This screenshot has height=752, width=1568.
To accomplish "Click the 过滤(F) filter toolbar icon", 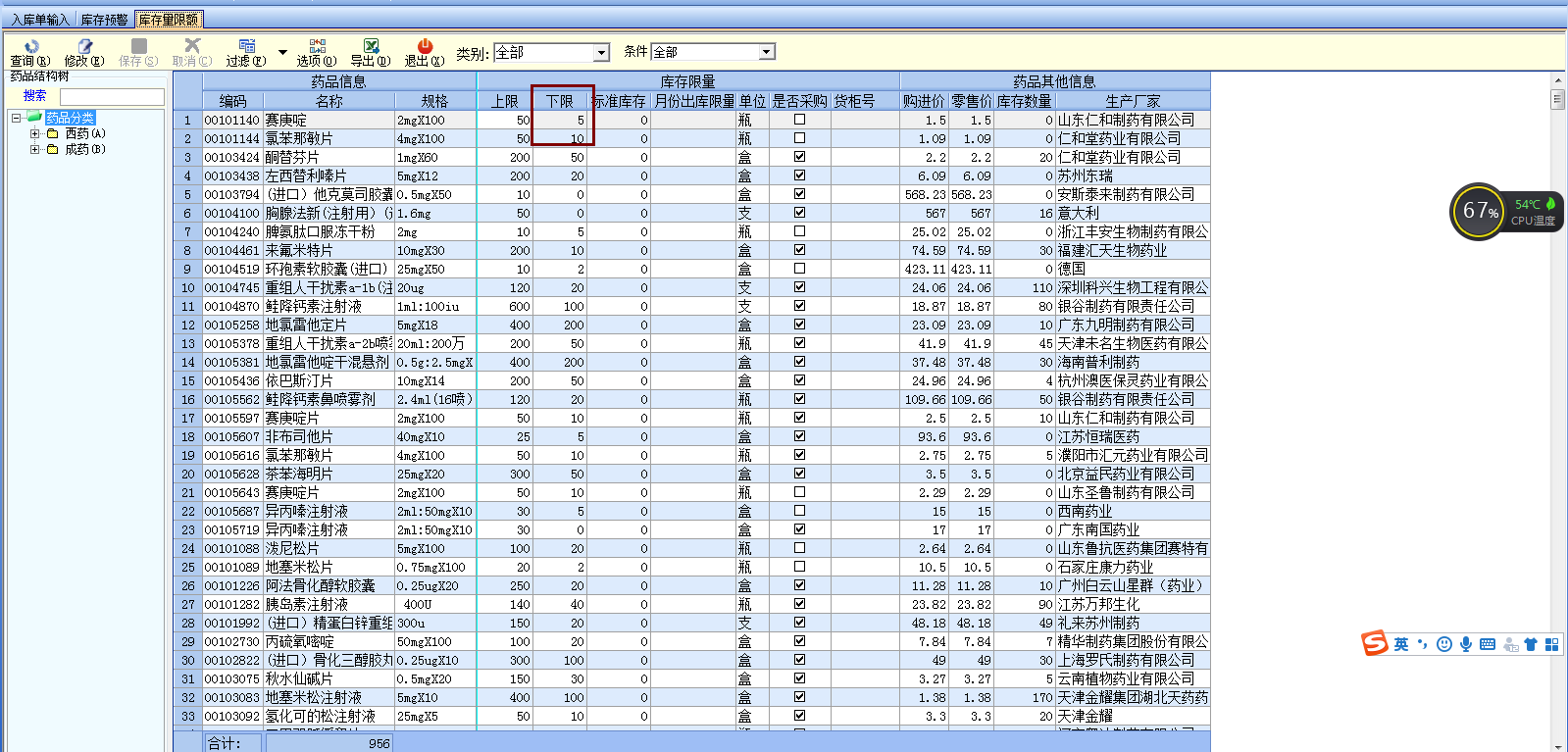I will click(246, 46).
